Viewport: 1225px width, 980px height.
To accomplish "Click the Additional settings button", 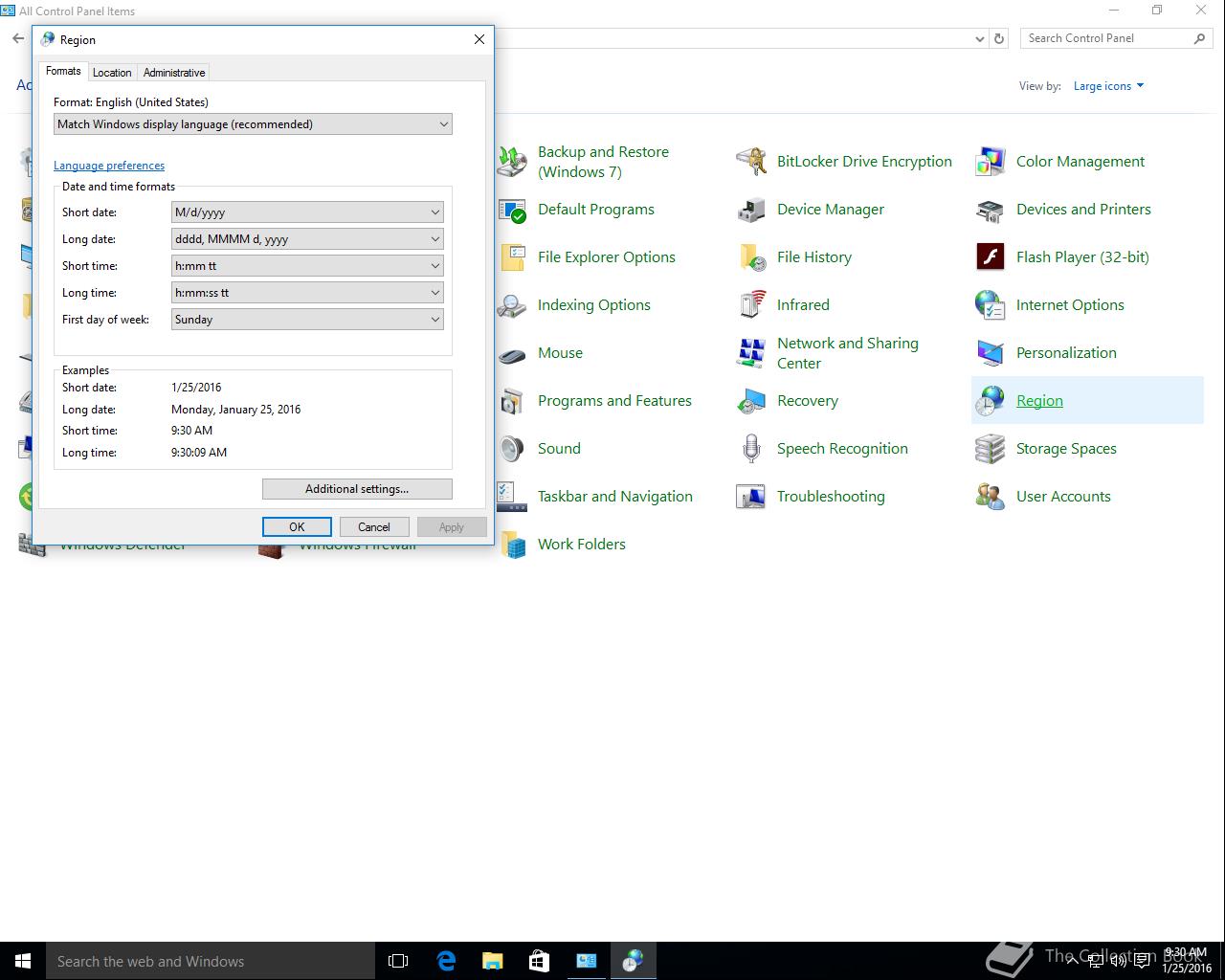I will (357, 489).
